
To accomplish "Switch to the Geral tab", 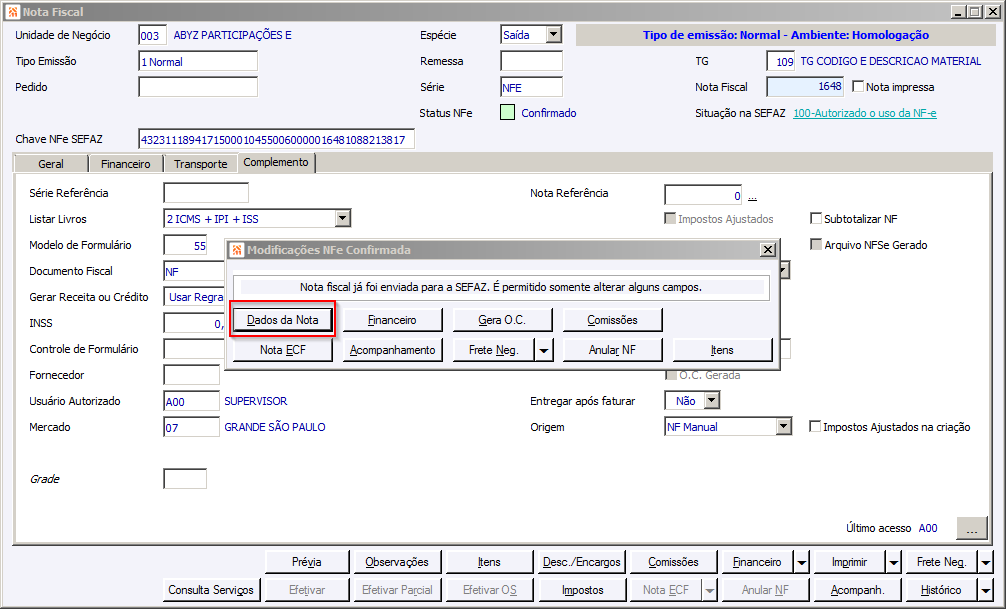I will 51,164.
